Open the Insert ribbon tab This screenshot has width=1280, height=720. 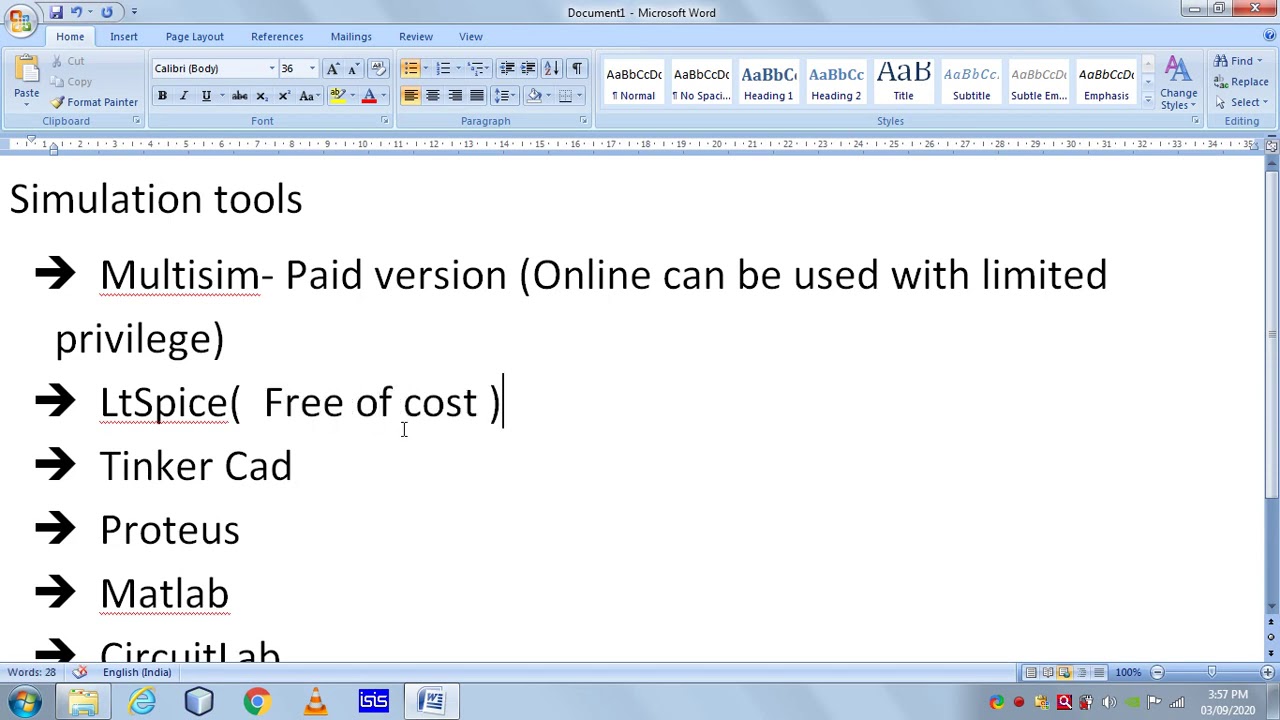coord(124,36)
